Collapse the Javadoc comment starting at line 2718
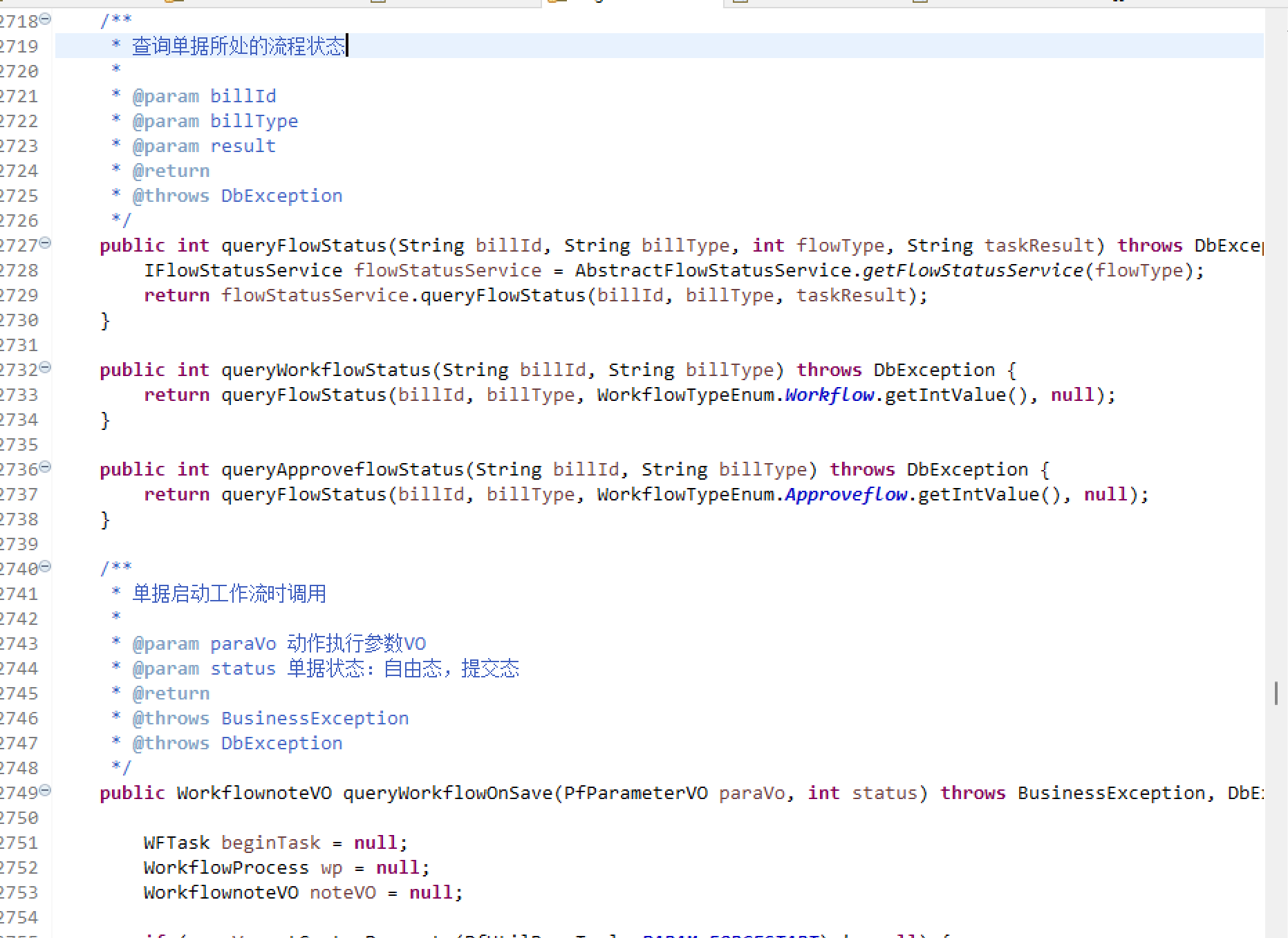This screenshot has width=1288, height=938. coord(46,19)
